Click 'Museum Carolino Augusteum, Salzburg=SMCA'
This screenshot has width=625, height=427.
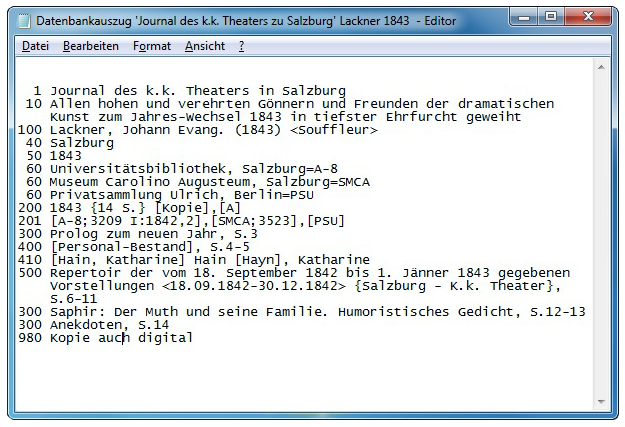(x=210, y=182)
